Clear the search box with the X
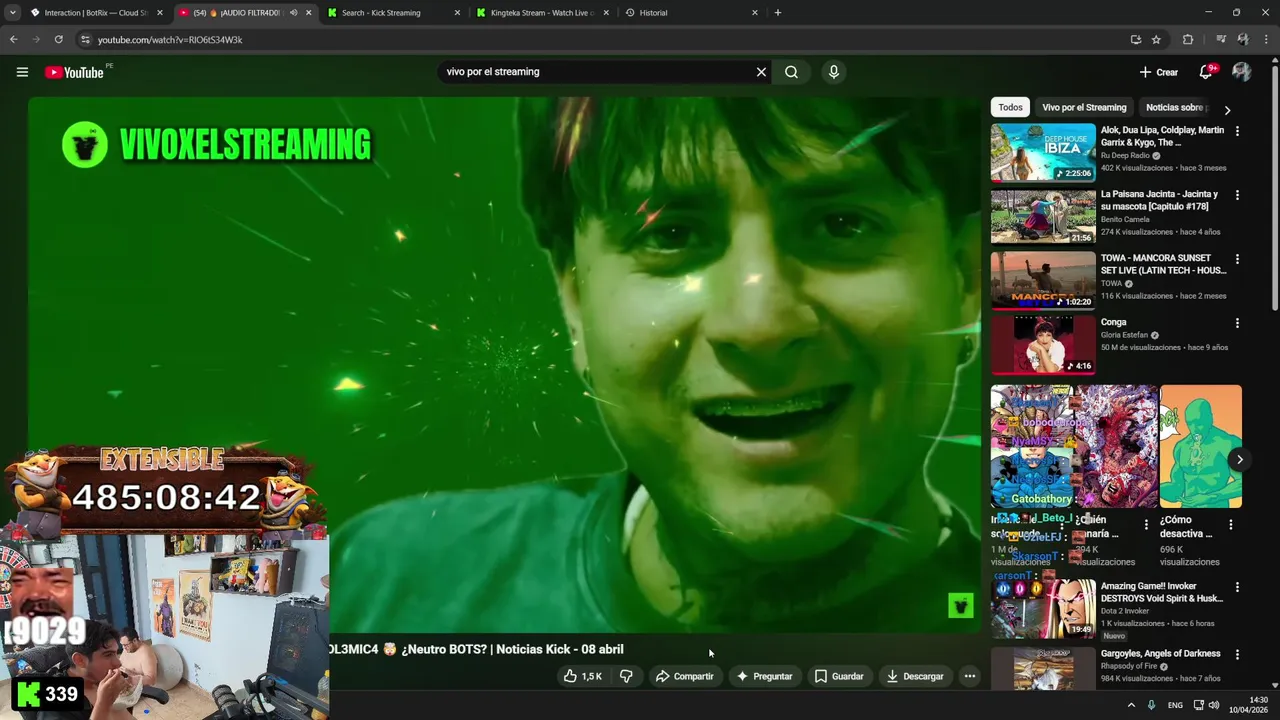 point(761,72)
